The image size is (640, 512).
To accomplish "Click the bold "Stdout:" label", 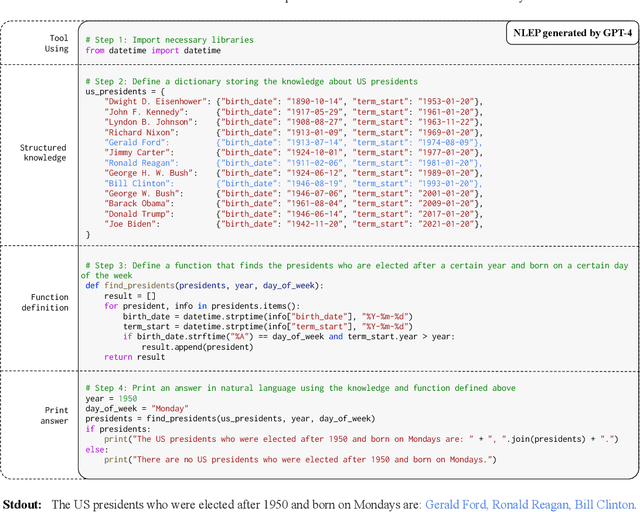I will point(22,505).
